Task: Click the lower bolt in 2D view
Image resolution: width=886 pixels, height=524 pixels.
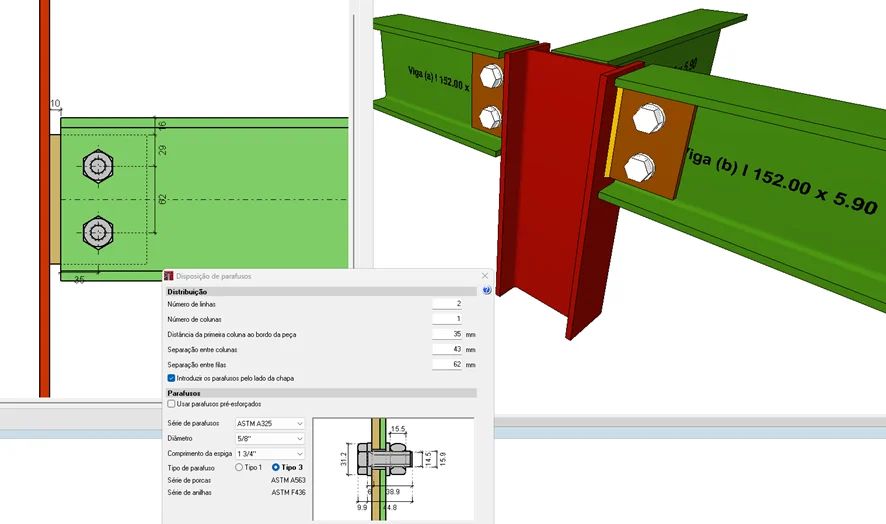Action: pos(98,232)
